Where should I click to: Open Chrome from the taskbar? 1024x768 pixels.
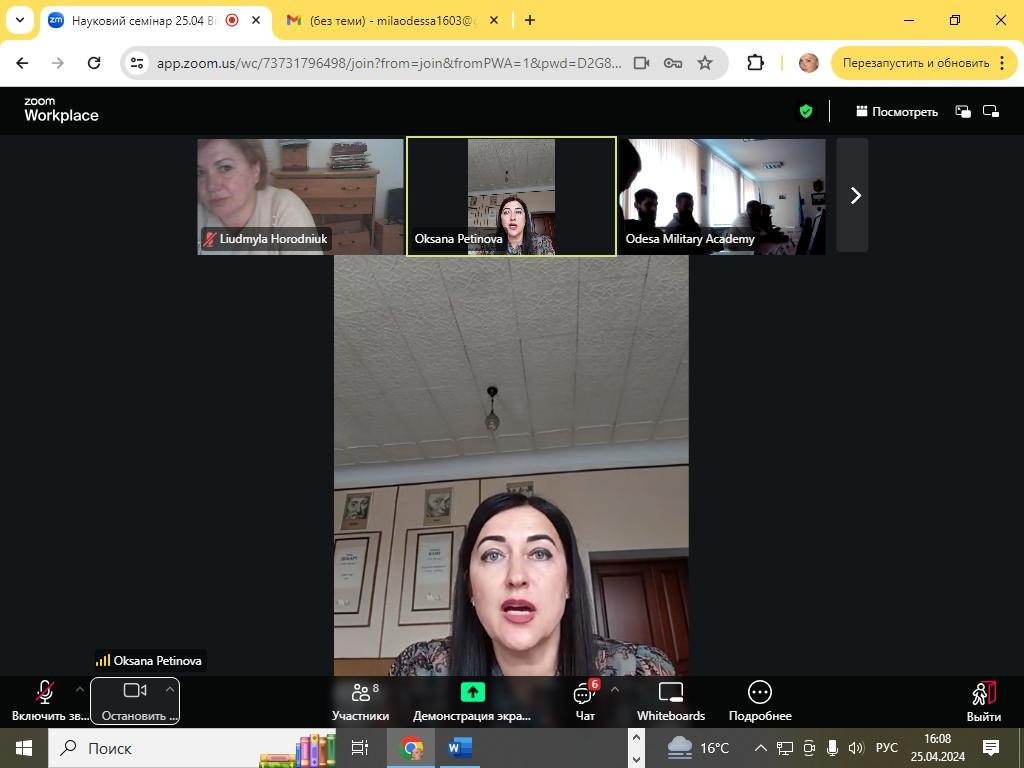[411, 748]
